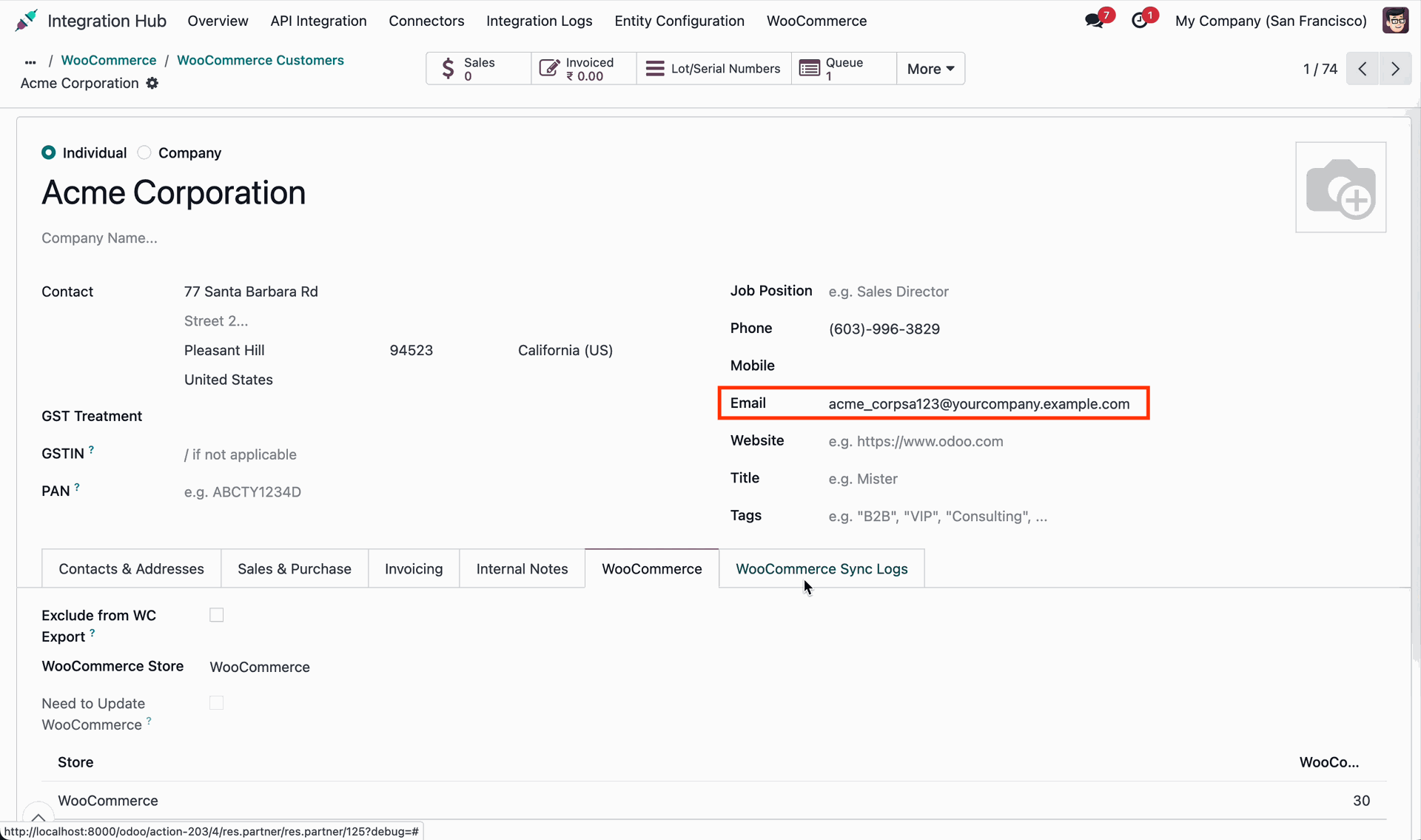Switch to Internal Notes tab
1421x840 pixels.
522,568
